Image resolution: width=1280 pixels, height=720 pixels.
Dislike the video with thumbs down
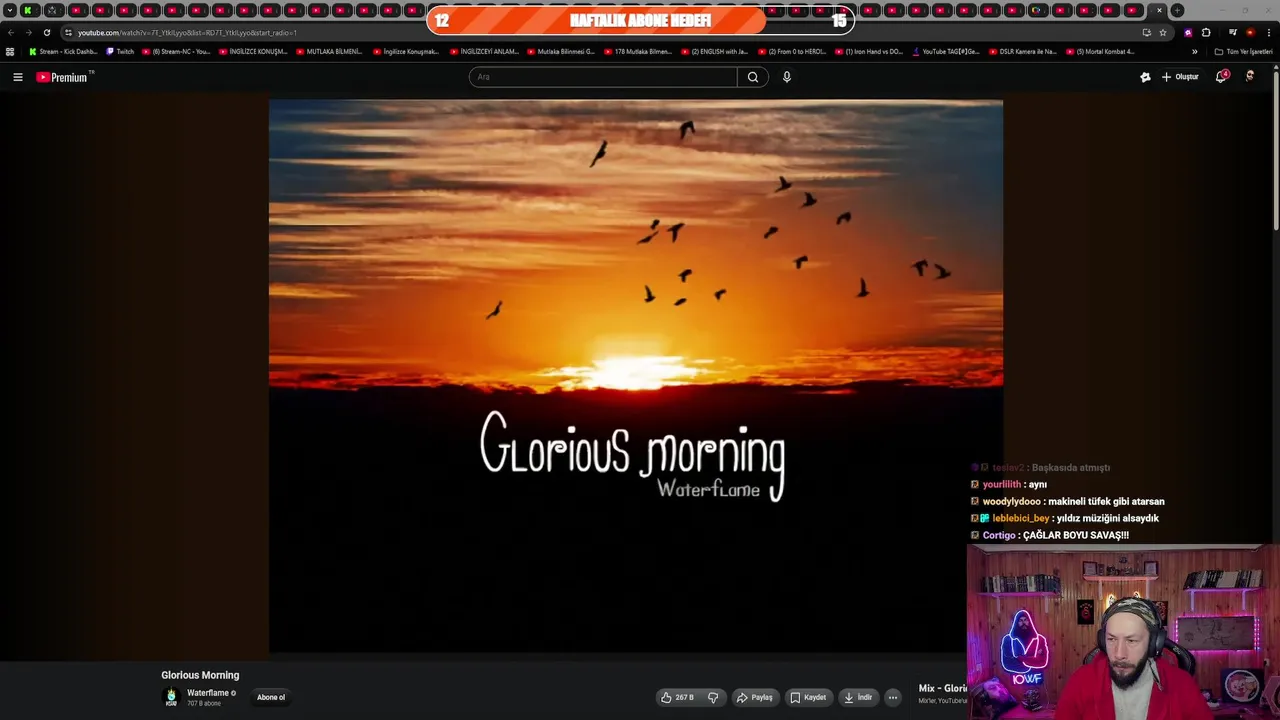pos(713,697)
